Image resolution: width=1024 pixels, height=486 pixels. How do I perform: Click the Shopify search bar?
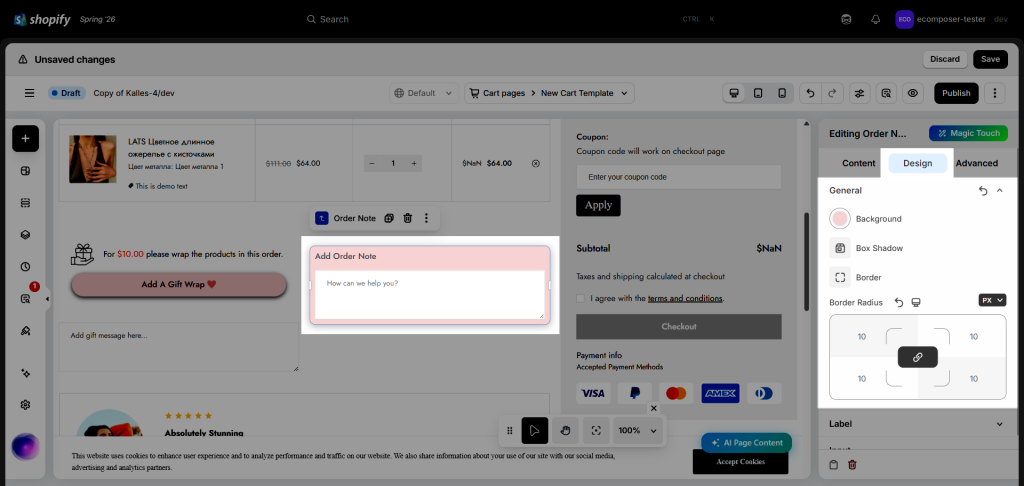point(509,20)
